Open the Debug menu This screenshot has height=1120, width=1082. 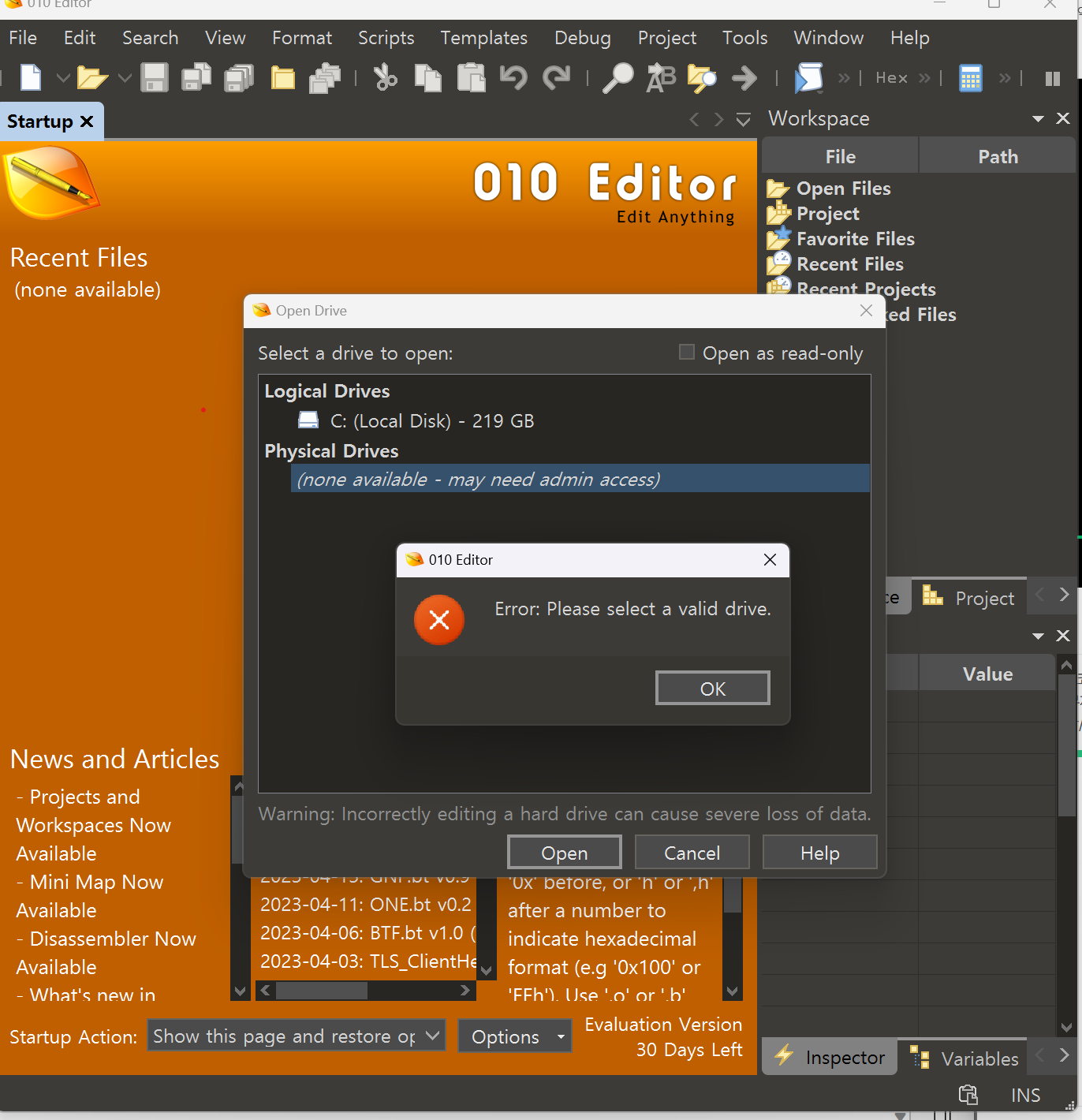tap(582, 38)
